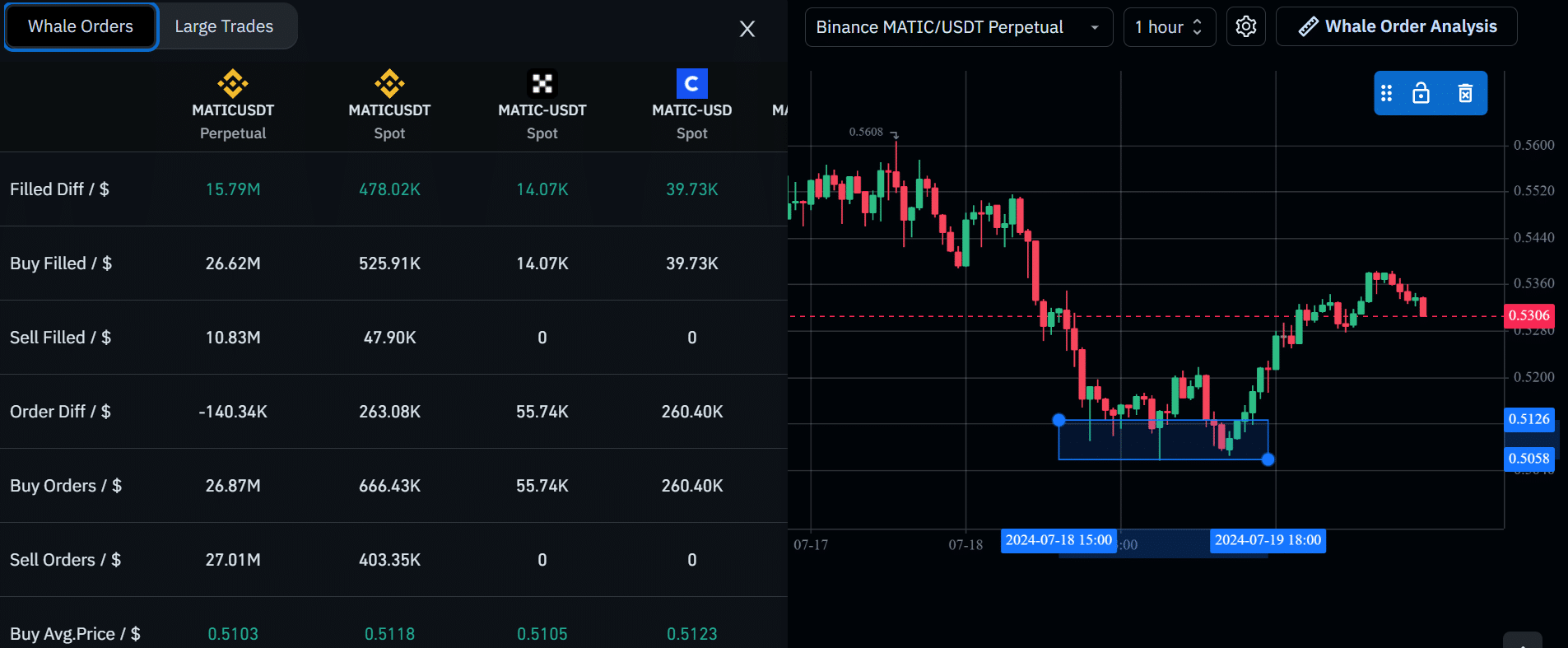Click the OKX MATIC-USDT Spot logo

point(542,83)
